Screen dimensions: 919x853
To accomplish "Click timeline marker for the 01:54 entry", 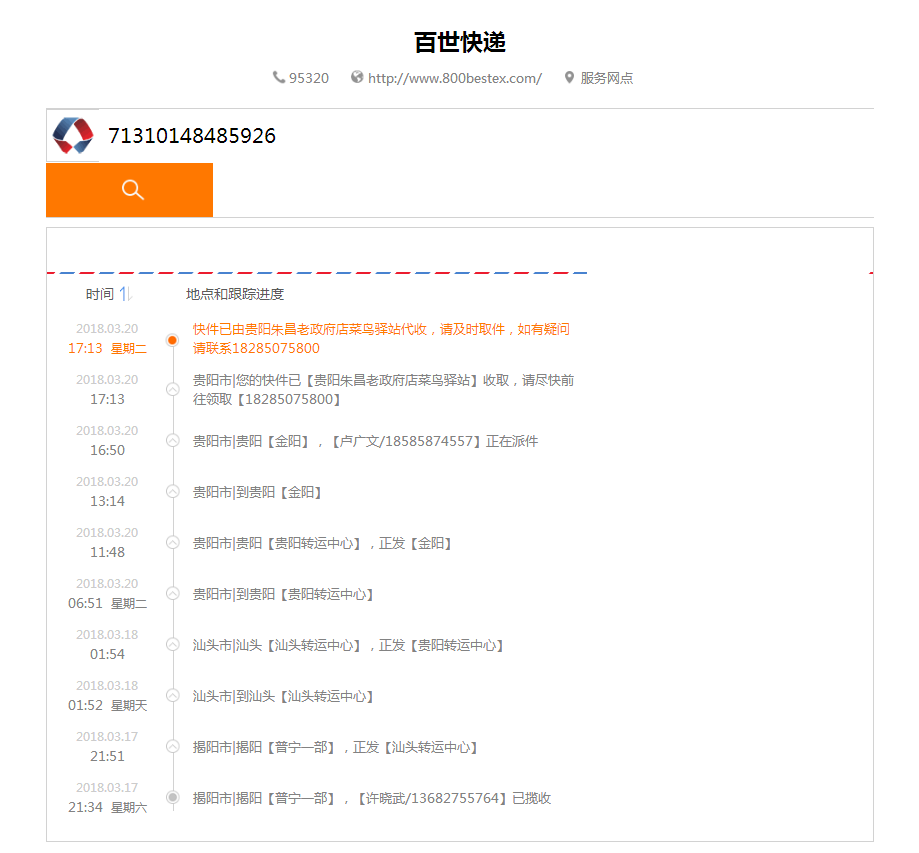I will coord(172,644).
